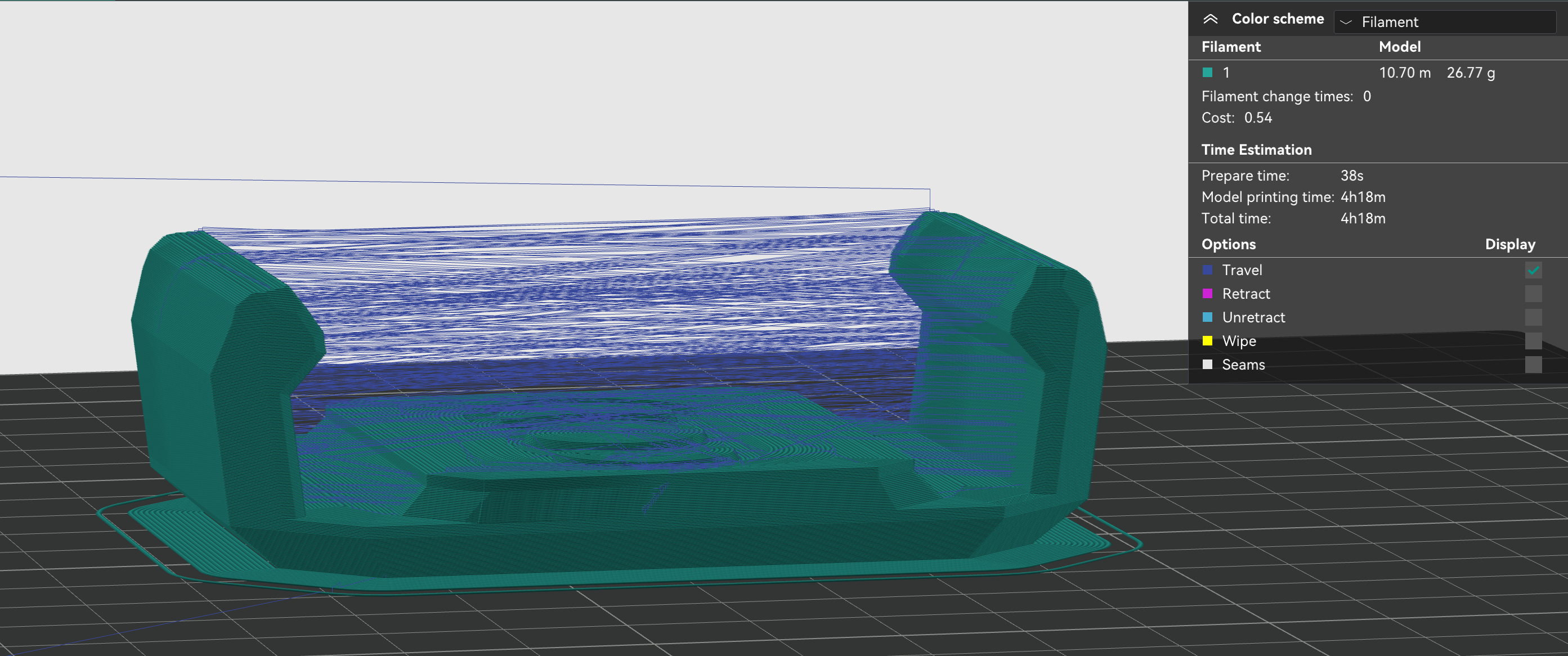Viewport: 1568px width, 656px height.
Task: Open the Filament color scheme dropdown
Action: [1444, 22]
